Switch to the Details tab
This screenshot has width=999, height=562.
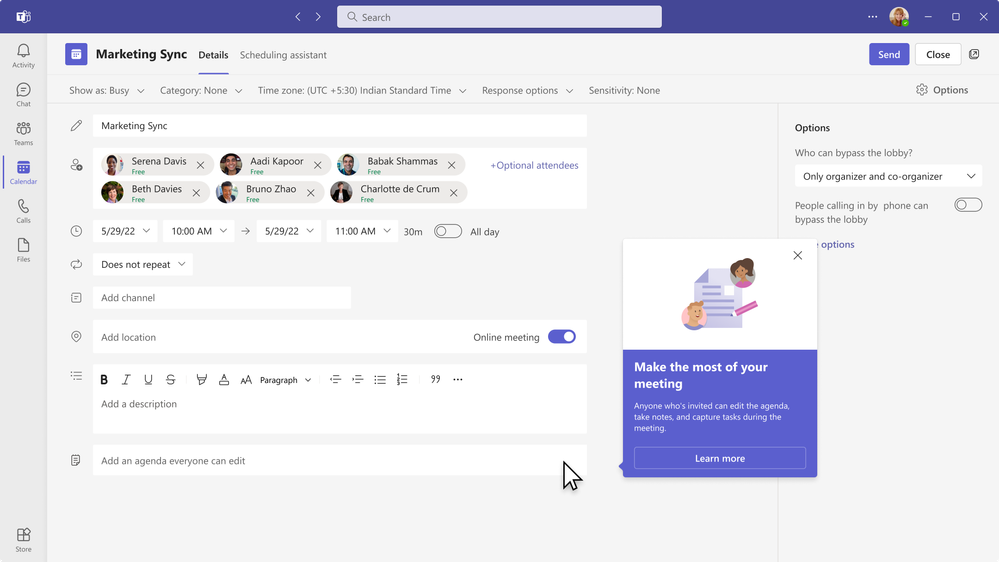pyautogui.click(x=213, y=55)
